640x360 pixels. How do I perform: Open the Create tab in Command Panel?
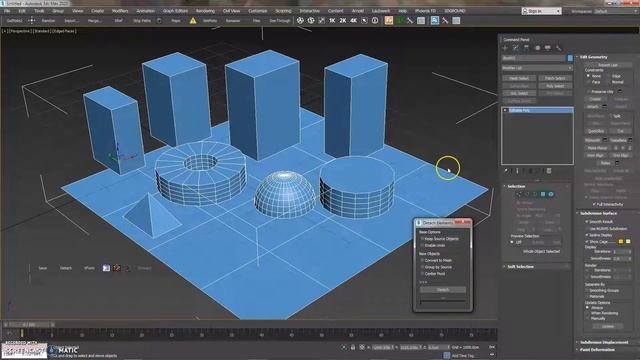[505, 48]
